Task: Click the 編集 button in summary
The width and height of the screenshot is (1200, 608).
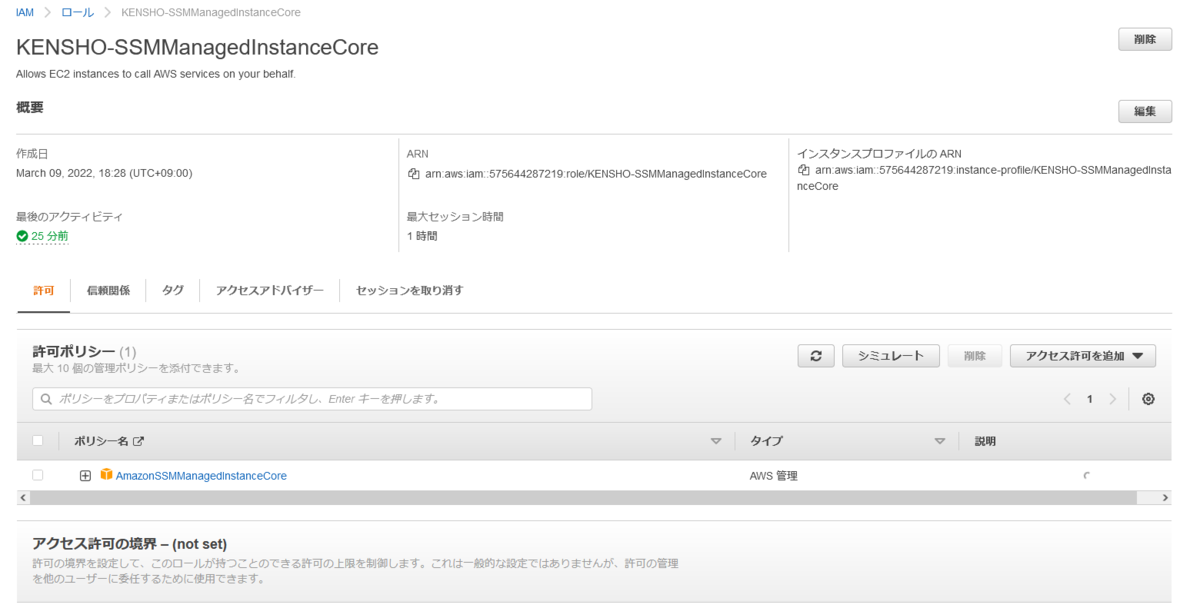Action: [x=1145, y=111]
